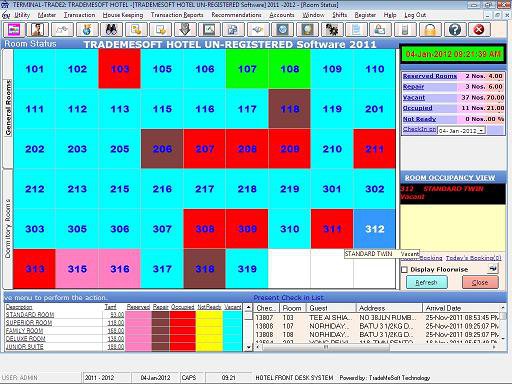Click the binoculars search toolbar icon
This screenshot has width=512, height=384.
click(111, 30)
